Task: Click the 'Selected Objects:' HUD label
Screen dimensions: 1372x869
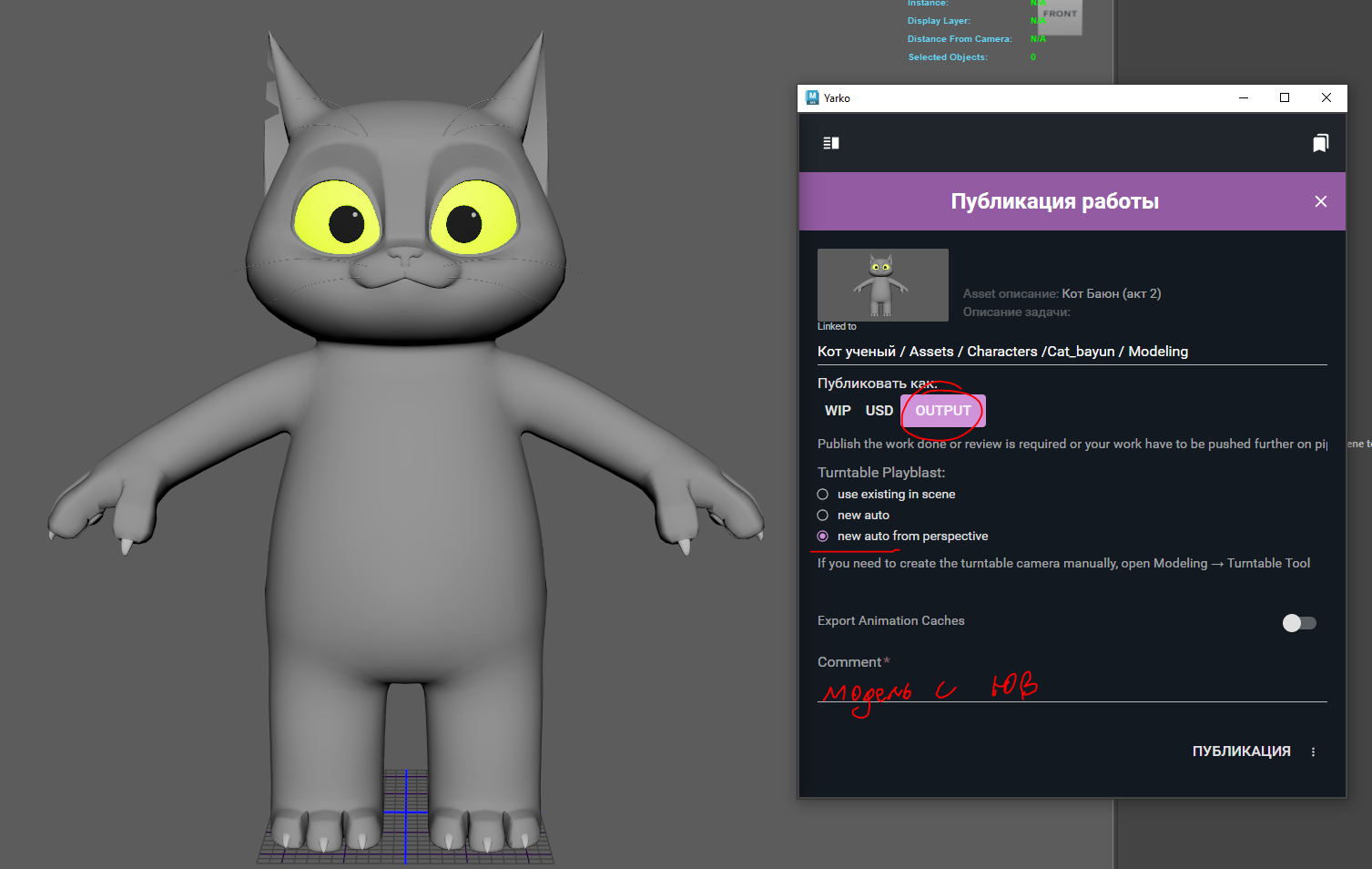Action: pos(948,57)
